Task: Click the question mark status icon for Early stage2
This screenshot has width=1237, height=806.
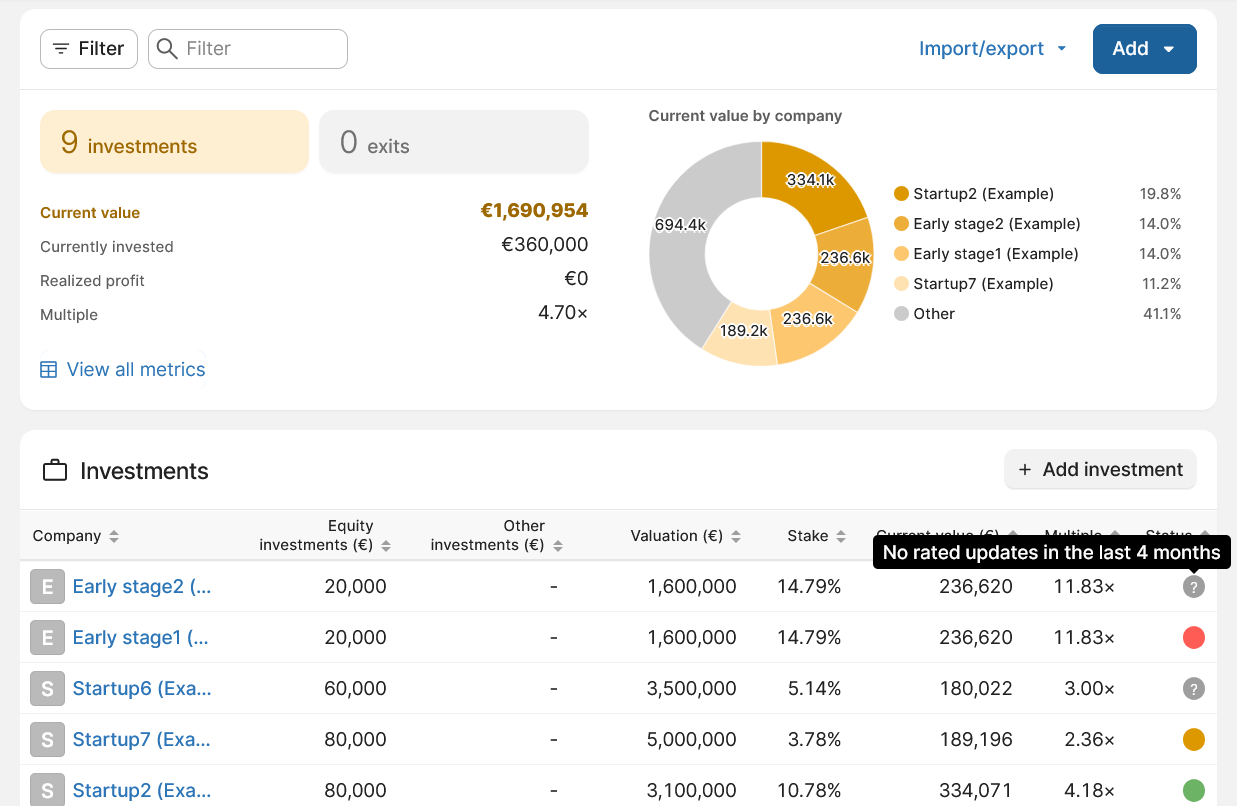Action: (1193, 587)
